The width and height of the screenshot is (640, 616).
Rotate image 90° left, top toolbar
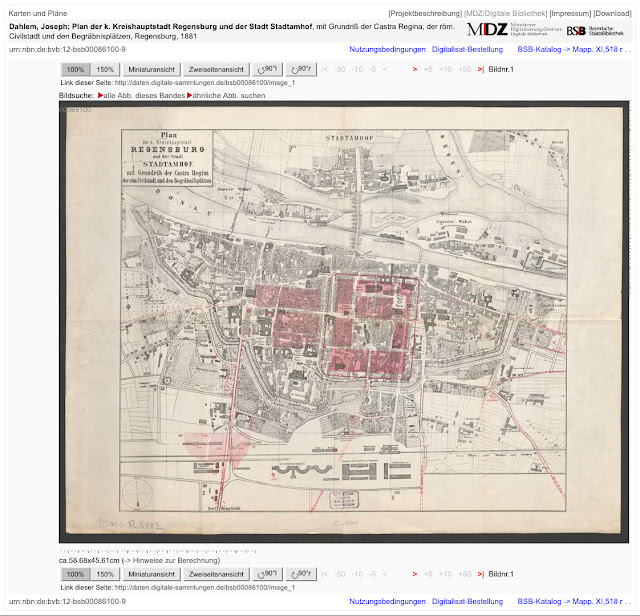point(267,69)
